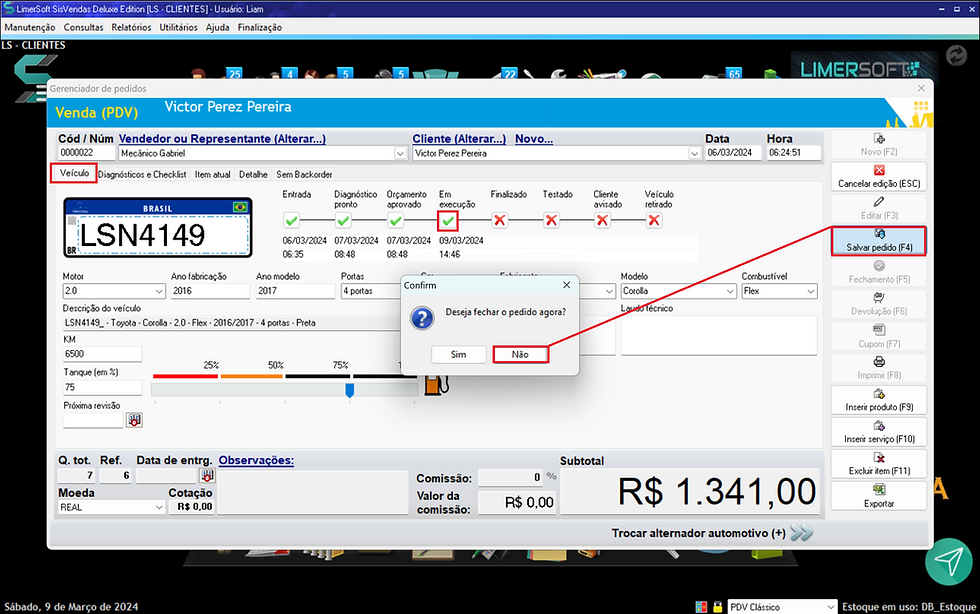Click Cupom (F7) button

click(x=878, y=336)
